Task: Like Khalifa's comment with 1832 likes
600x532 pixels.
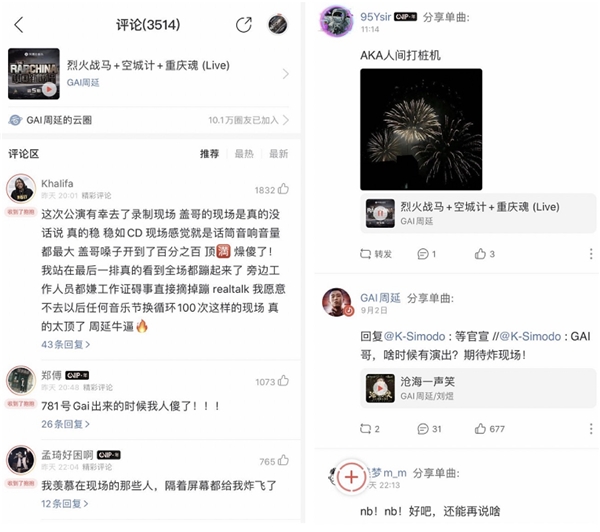Action: point(284,189)
